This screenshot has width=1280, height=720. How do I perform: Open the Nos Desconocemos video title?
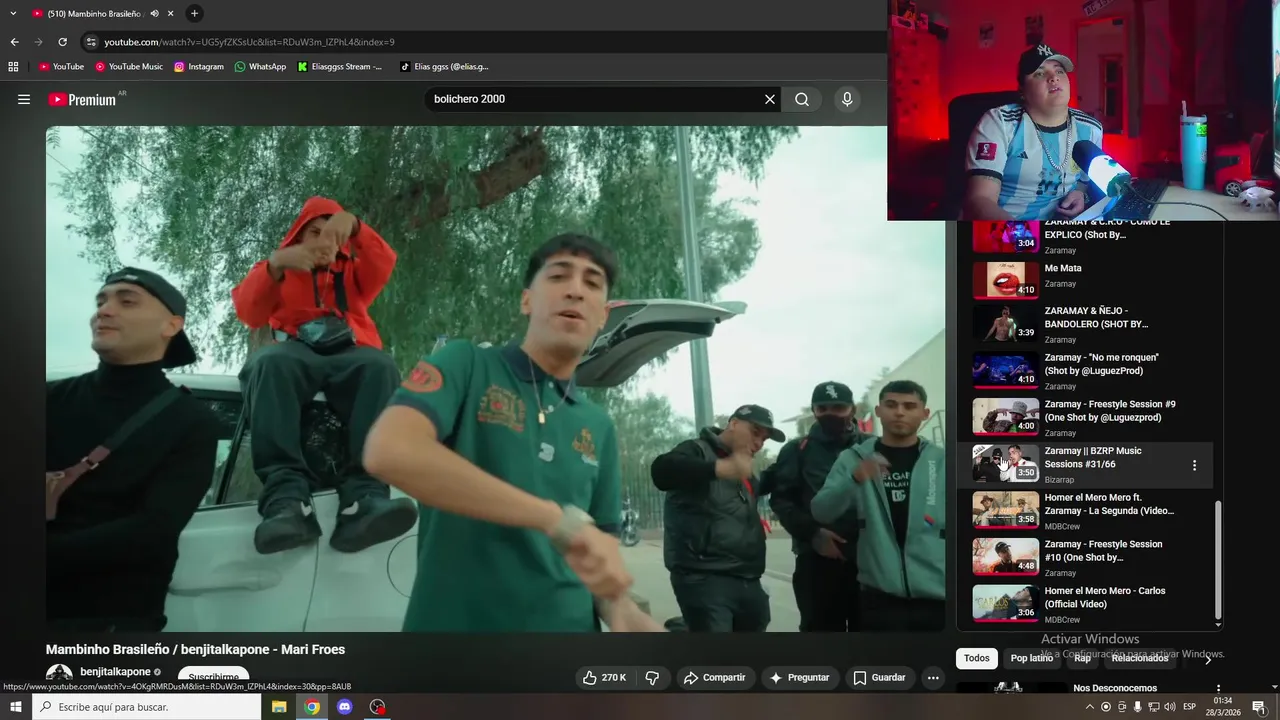[x=1115, y=688]
